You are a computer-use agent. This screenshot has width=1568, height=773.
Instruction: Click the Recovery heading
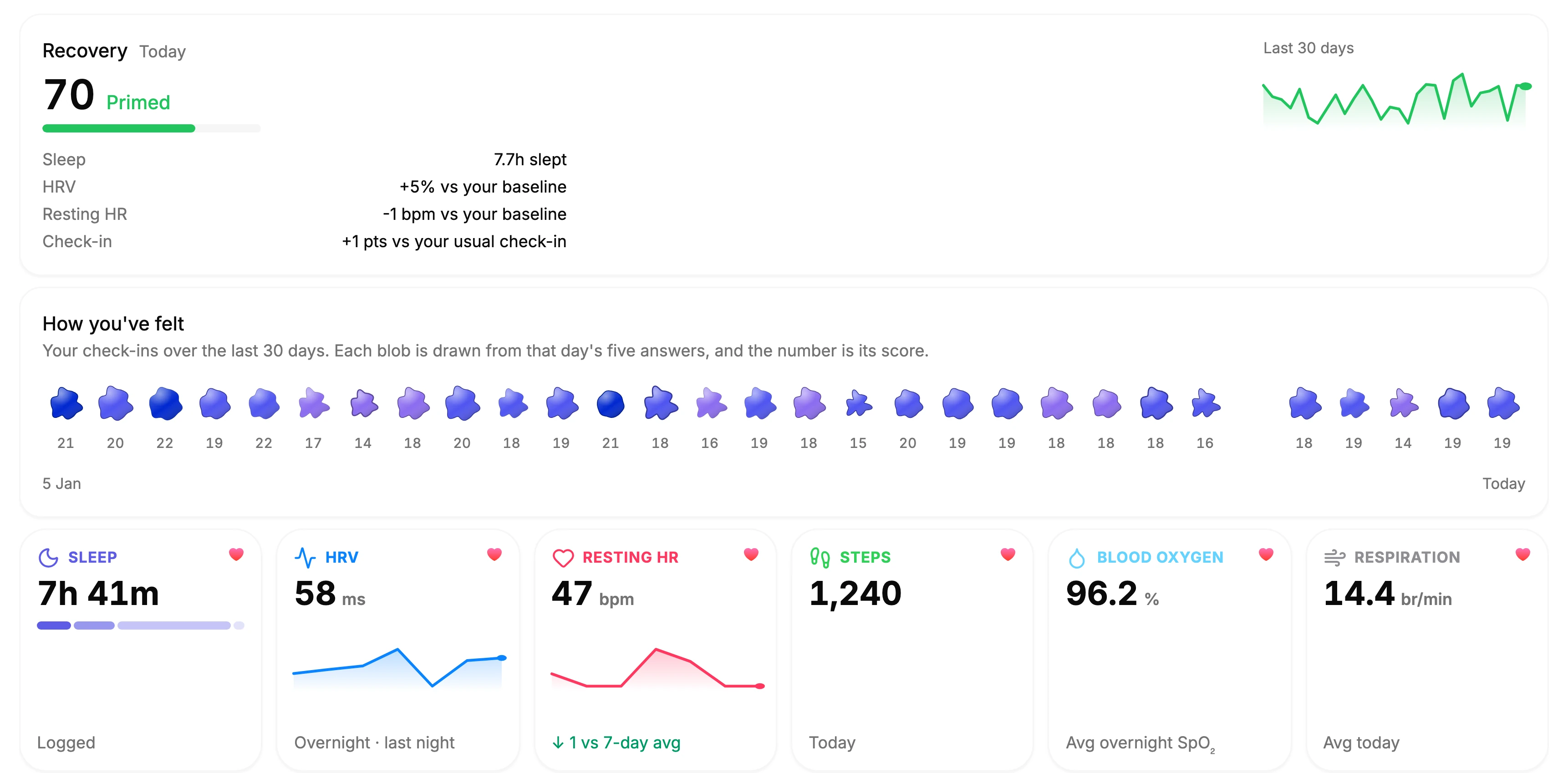85,51
